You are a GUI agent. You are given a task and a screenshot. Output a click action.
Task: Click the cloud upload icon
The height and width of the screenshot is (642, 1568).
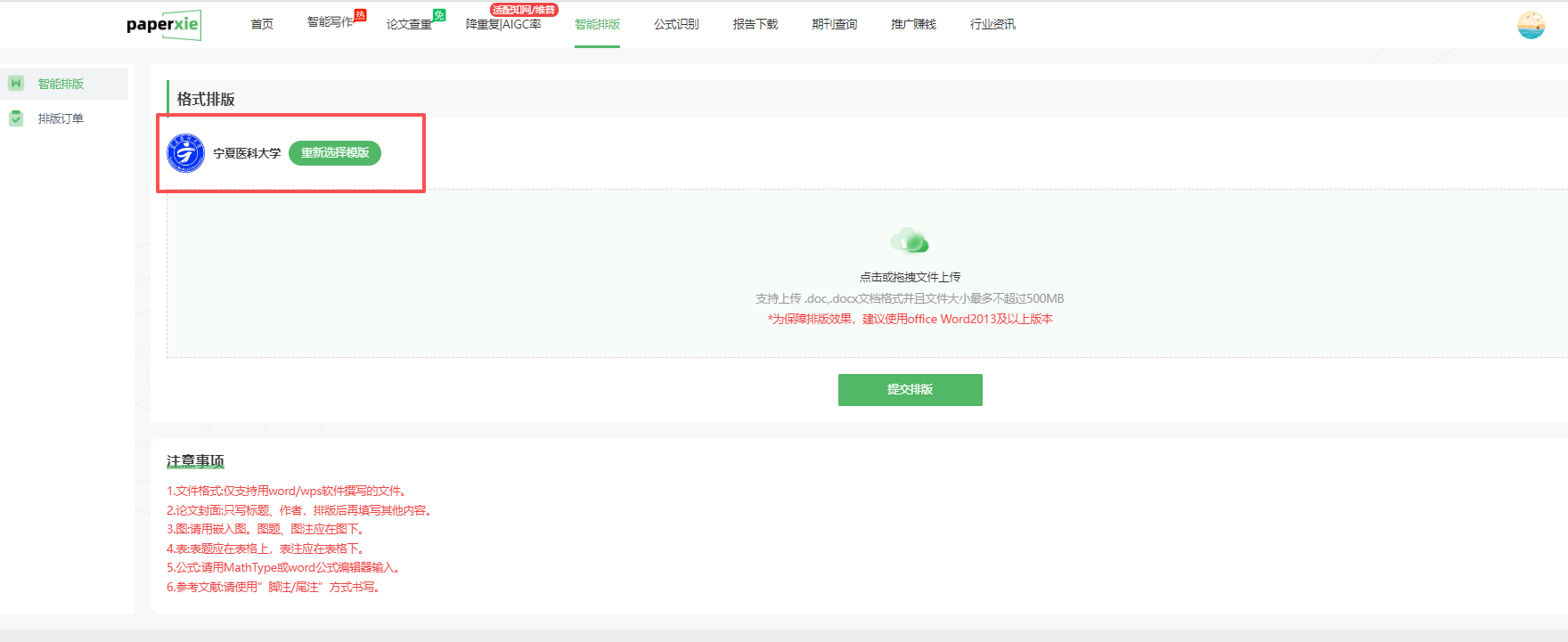pyautogui.click(x=909, y=240)
